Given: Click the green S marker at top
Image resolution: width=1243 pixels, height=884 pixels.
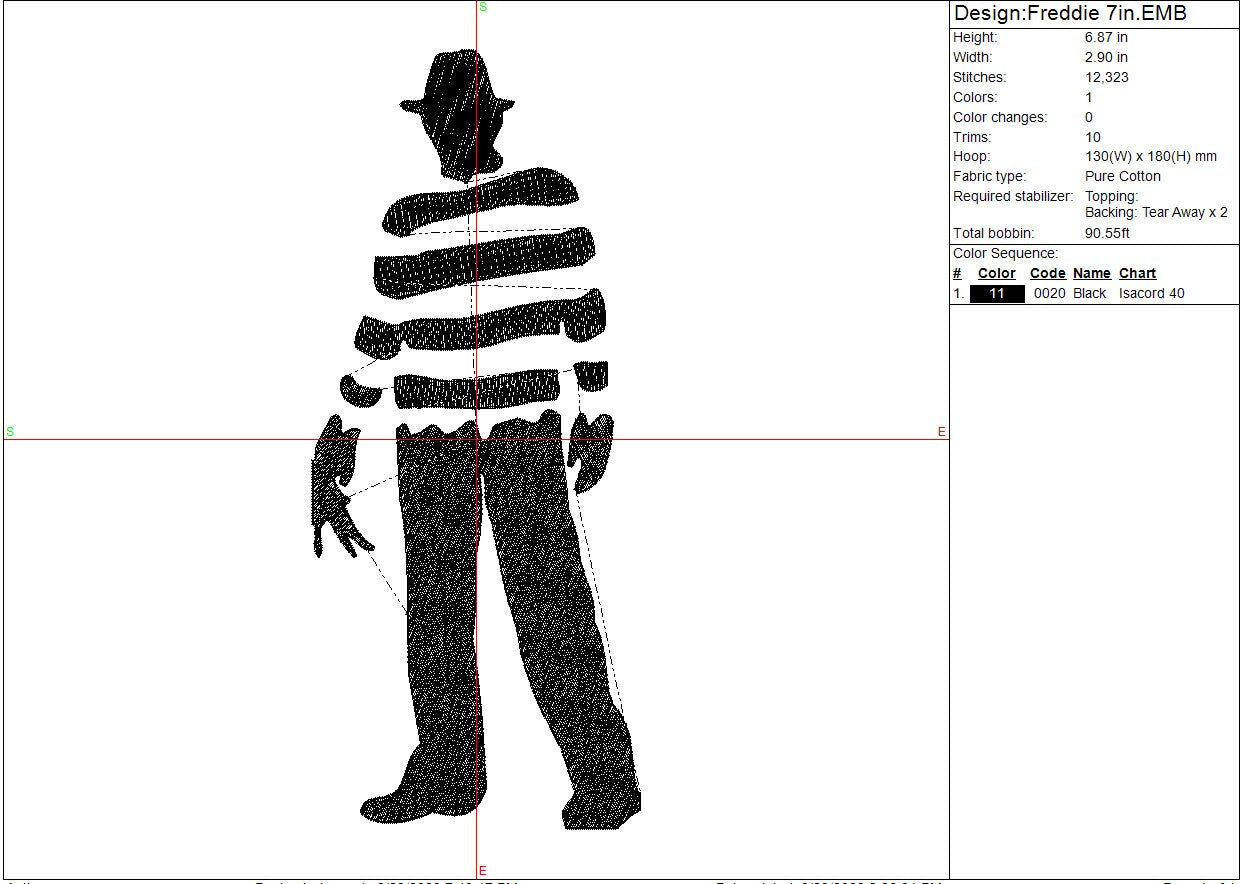Looking at the screenshot, I should click(483, 7).
